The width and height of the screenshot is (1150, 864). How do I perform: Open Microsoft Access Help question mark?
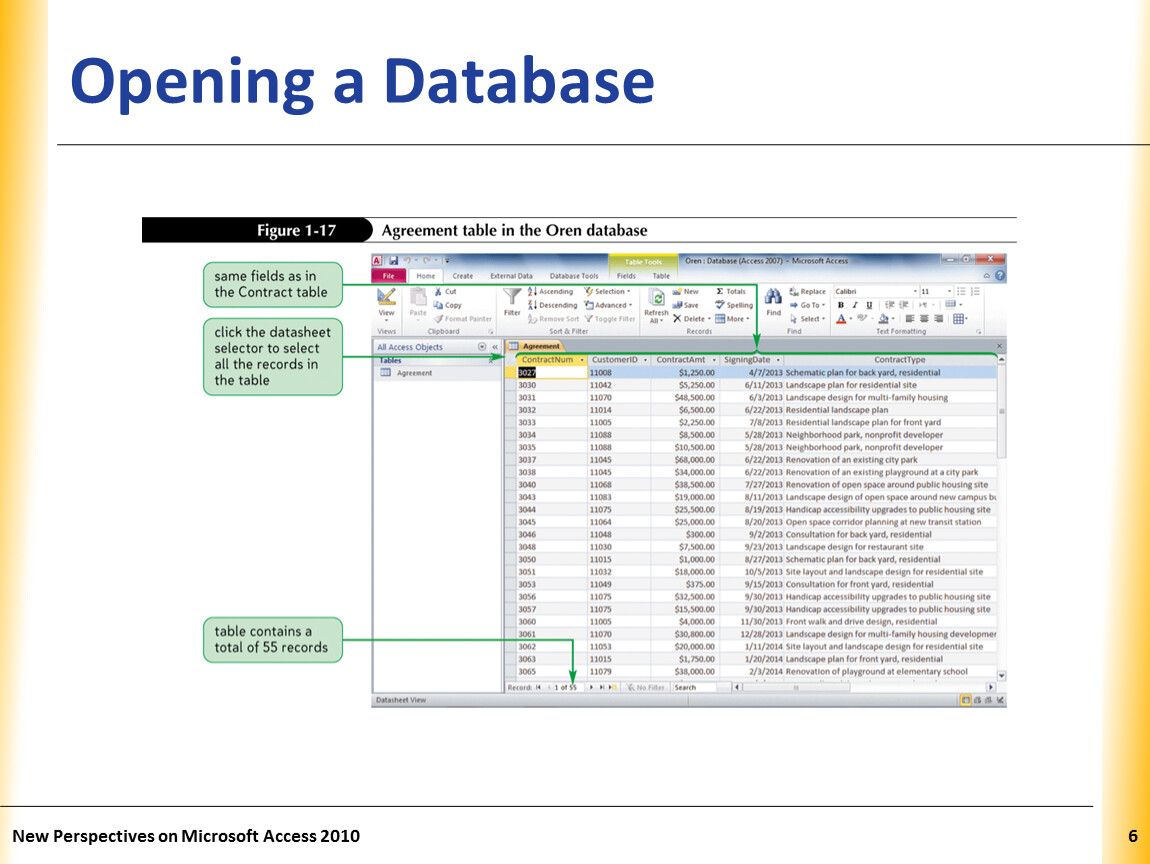point(1000,276)
